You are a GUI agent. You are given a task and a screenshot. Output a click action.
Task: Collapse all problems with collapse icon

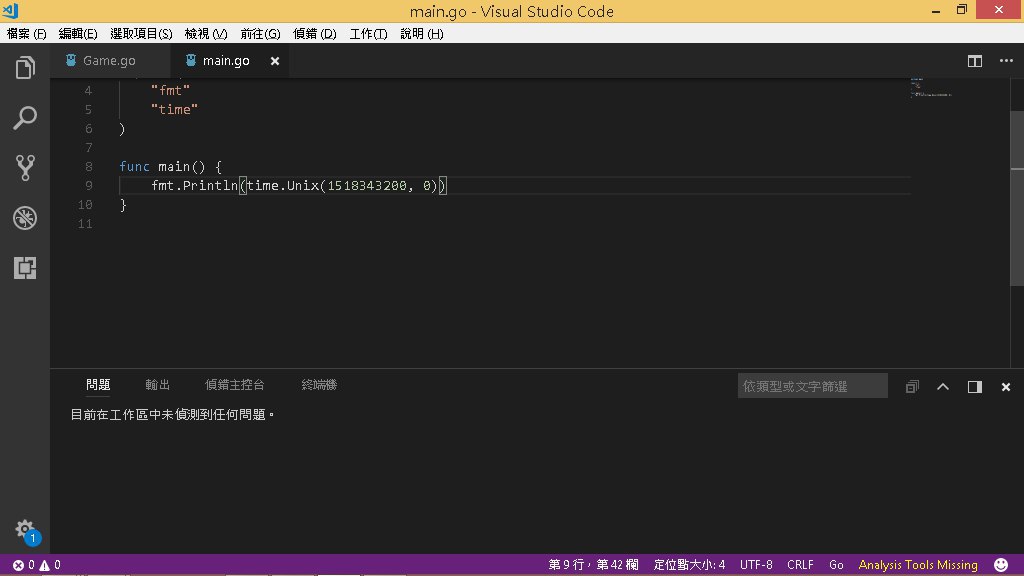(x=912, y=387)
